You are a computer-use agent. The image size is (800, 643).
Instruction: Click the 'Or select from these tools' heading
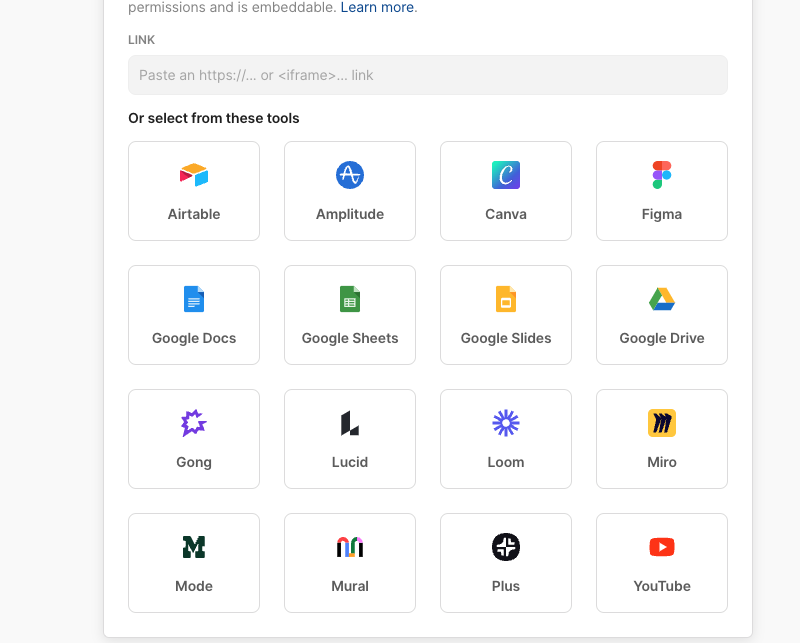click(214, 118)
